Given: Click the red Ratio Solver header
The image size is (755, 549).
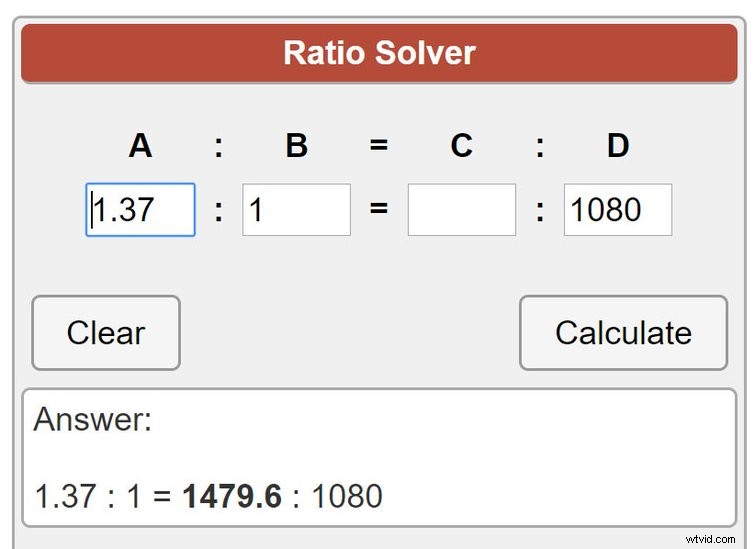Looking at the screenshot, I should click(379, 53).
